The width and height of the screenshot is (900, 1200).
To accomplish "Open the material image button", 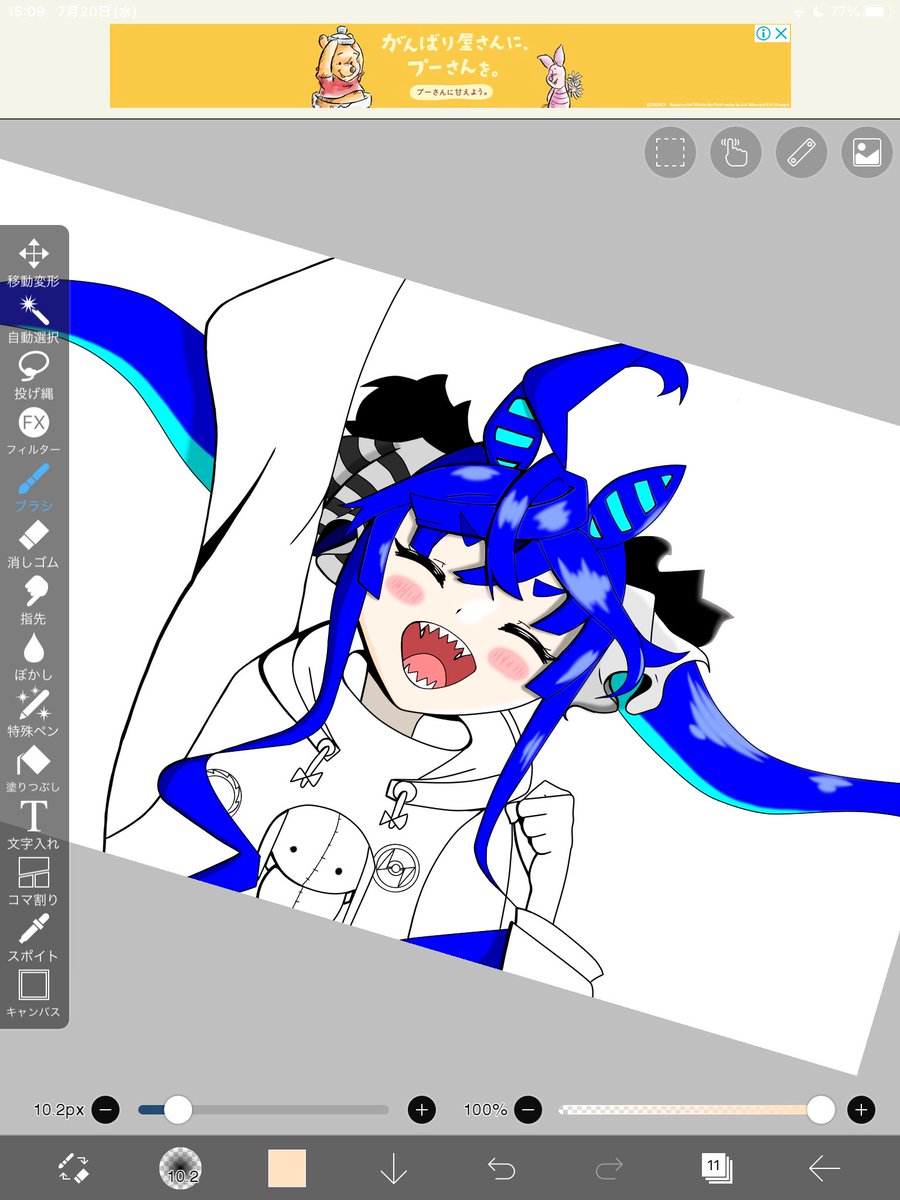I will [867, 152].
